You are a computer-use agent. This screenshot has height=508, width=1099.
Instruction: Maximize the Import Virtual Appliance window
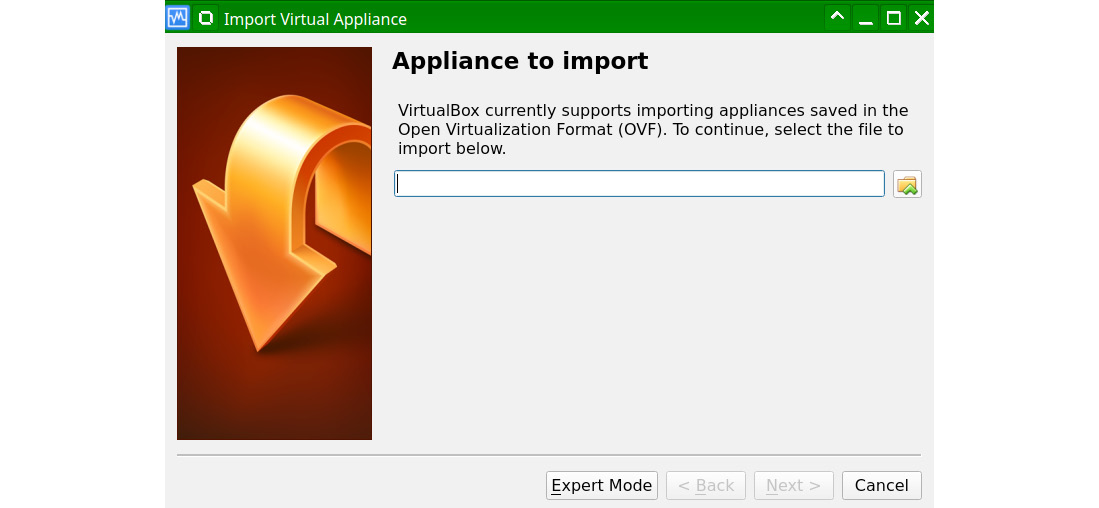(894, 18)
